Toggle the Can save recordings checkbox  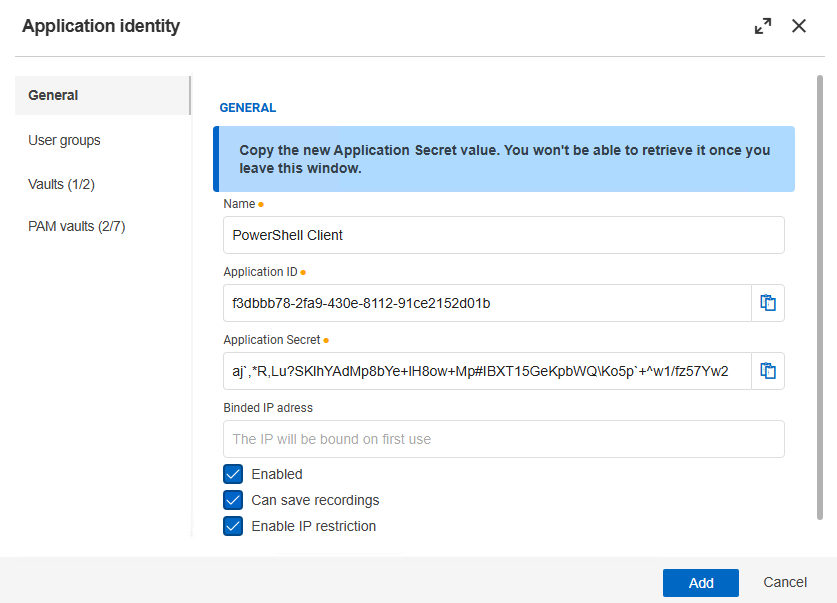coord(233,500)
